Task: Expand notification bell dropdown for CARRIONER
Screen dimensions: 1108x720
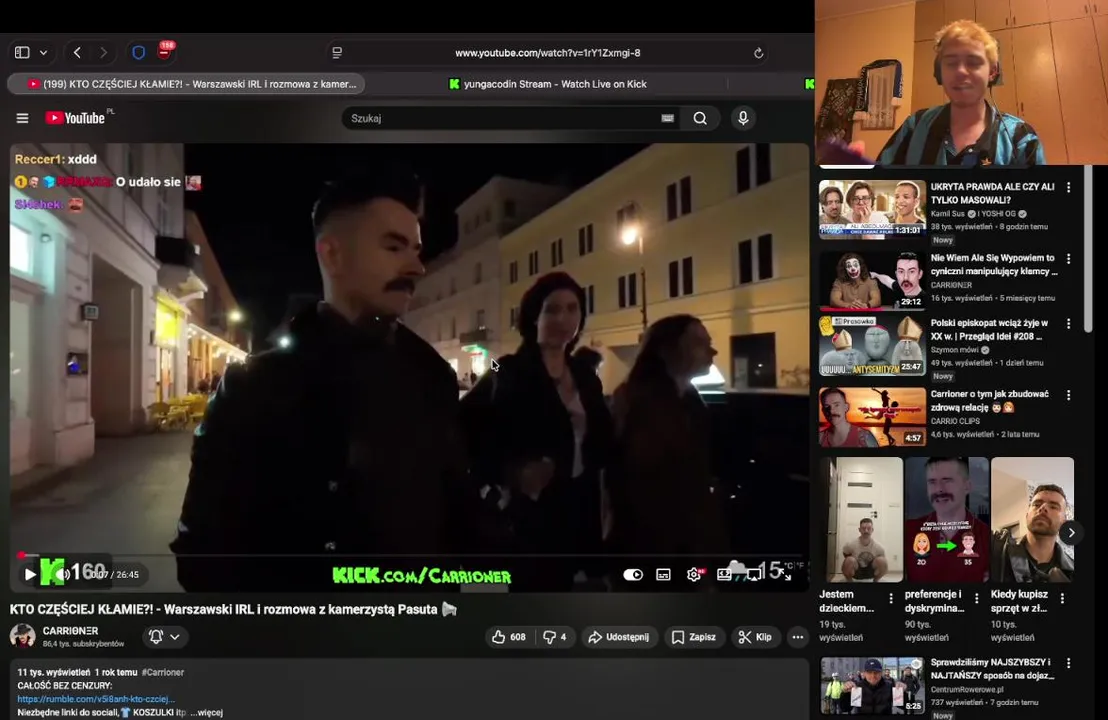Action: click(164, 637)
